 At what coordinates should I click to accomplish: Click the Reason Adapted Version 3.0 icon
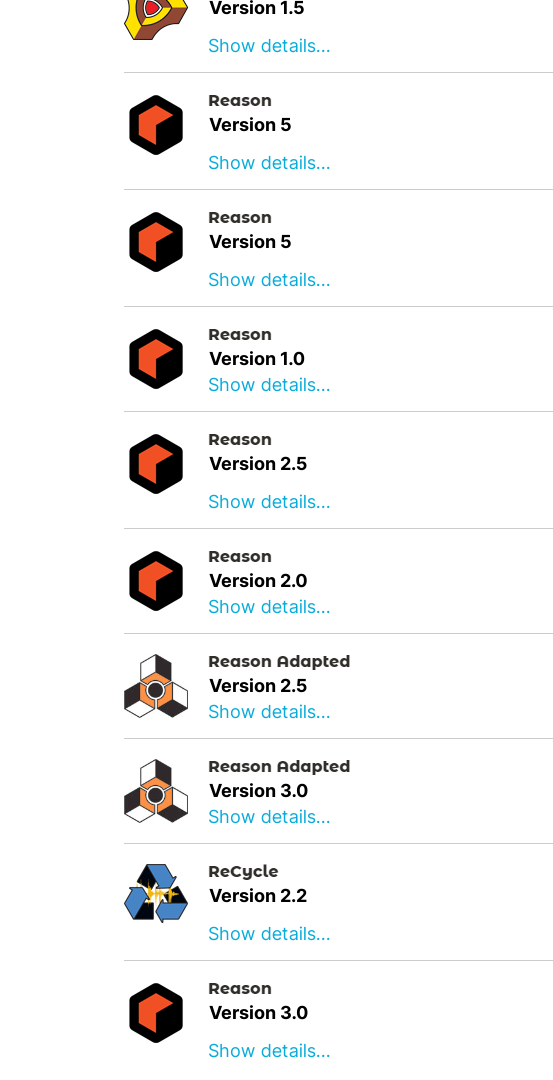coord(156,791)
